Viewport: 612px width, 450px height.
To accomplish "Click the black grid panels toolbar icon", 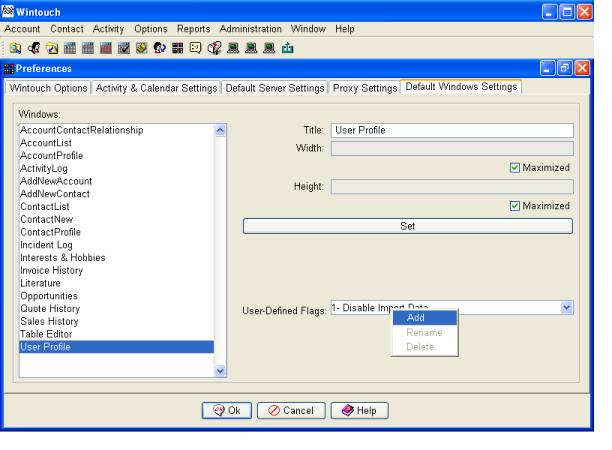I will 178,48.
